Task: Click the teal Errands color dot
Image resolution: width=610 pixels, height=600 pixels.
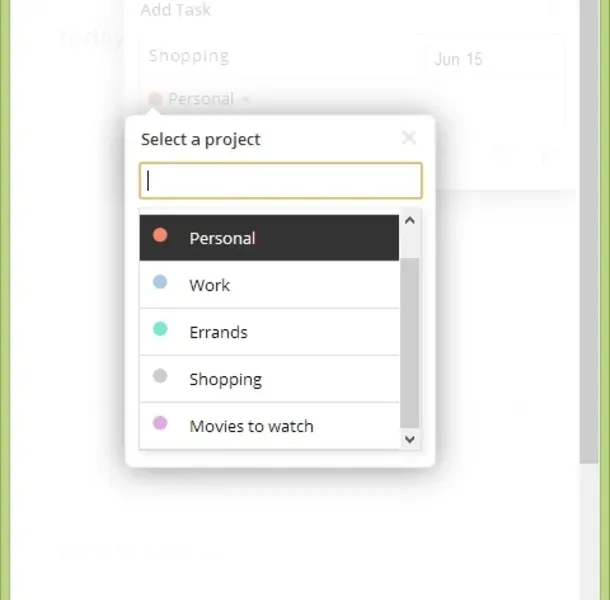Action: coord(160,329)
